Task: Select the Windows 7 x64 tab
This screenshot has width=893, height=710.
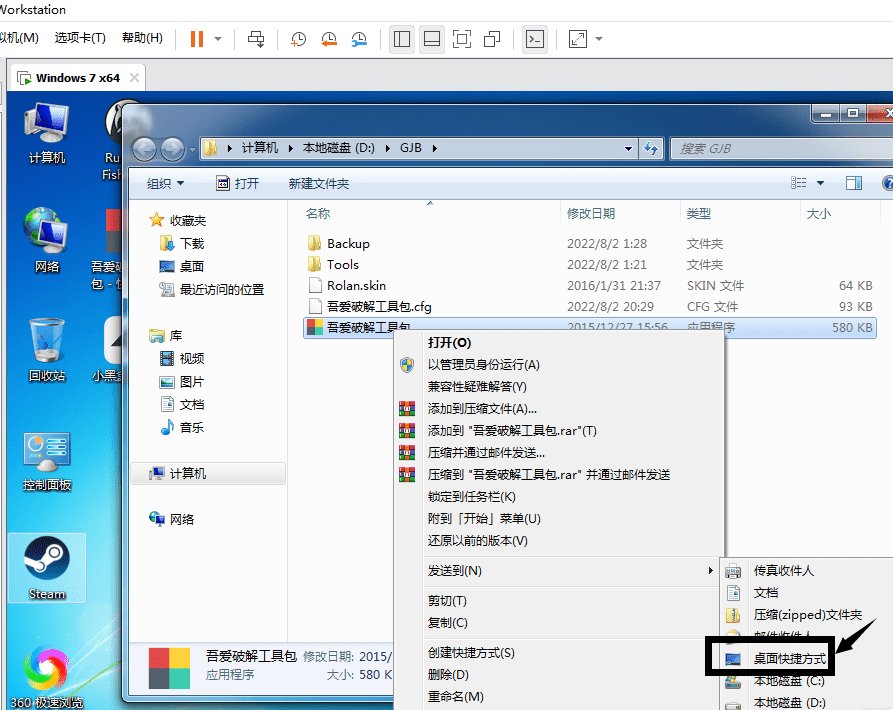Action: 77,77
